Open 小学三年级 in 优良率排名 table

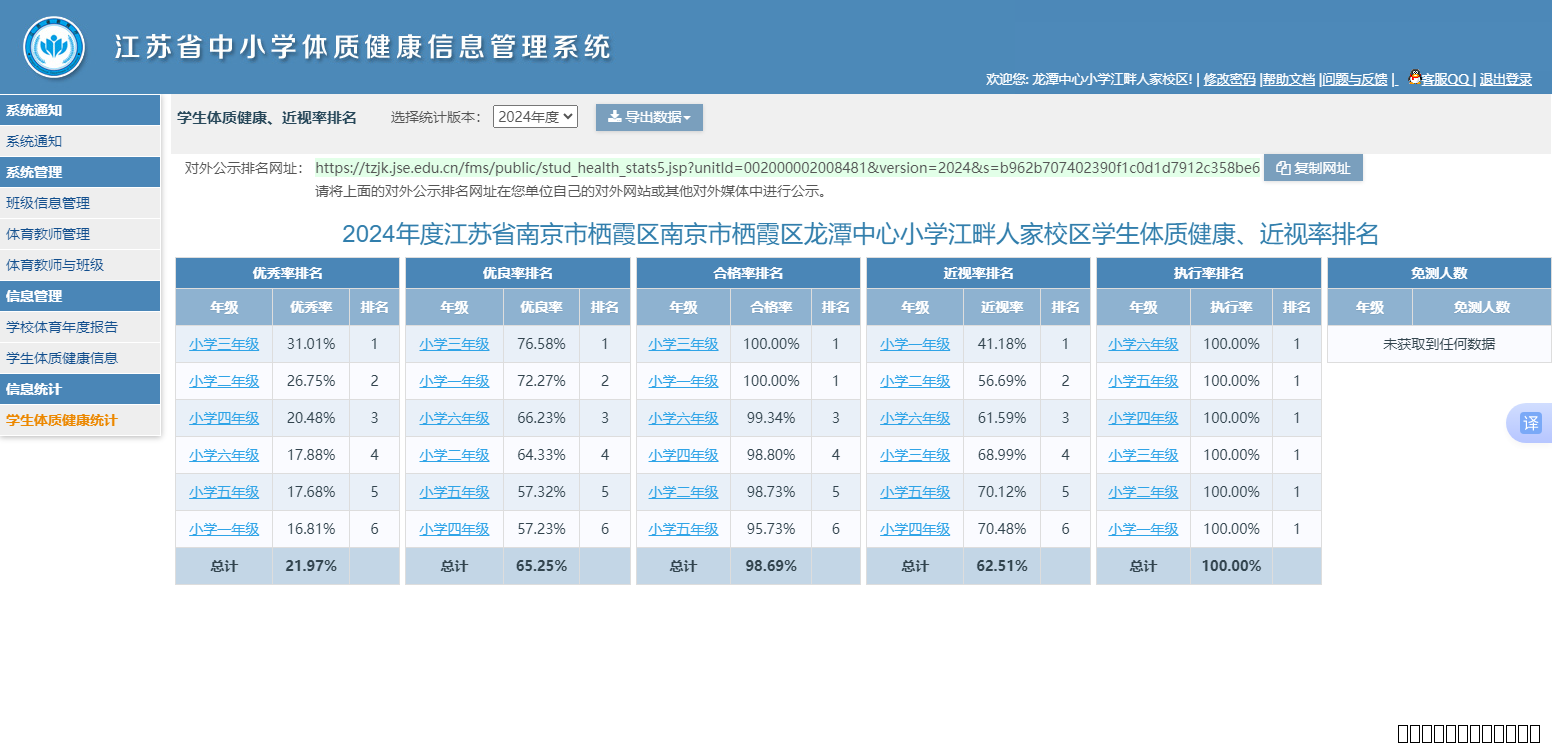point(454,344)
